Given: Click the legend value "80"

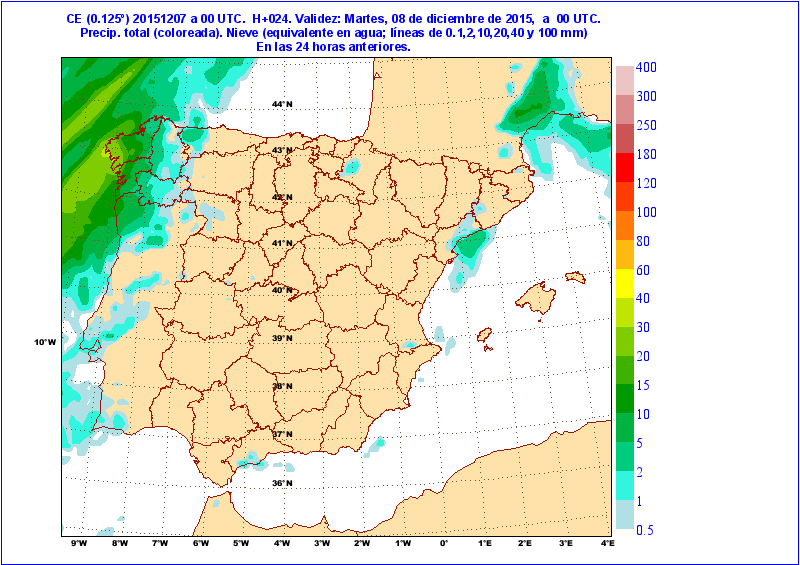Looking at the screenshot, I should click(x=643, y=241).
